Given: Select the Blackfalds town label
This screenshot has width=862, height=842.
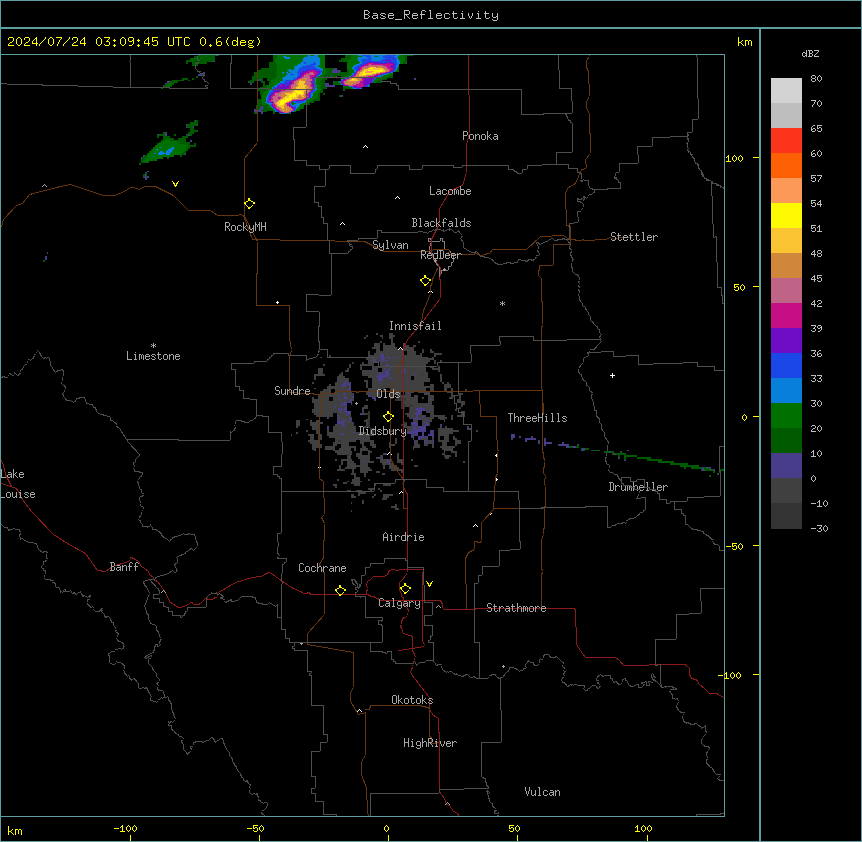Looking at the screenshot, I should pyautogui.click(x=441, y=223).
